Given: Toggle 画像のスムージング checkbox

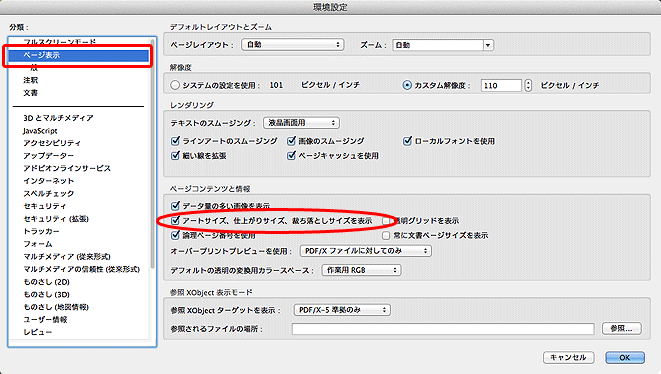Looking at the screenshot, I should [291, 141].
